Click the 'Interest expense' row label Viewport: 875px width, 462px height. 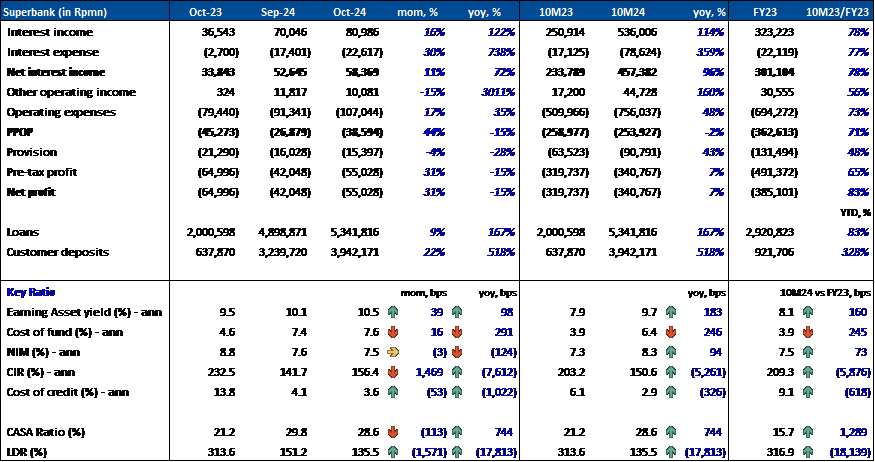(x=52, y=52)
